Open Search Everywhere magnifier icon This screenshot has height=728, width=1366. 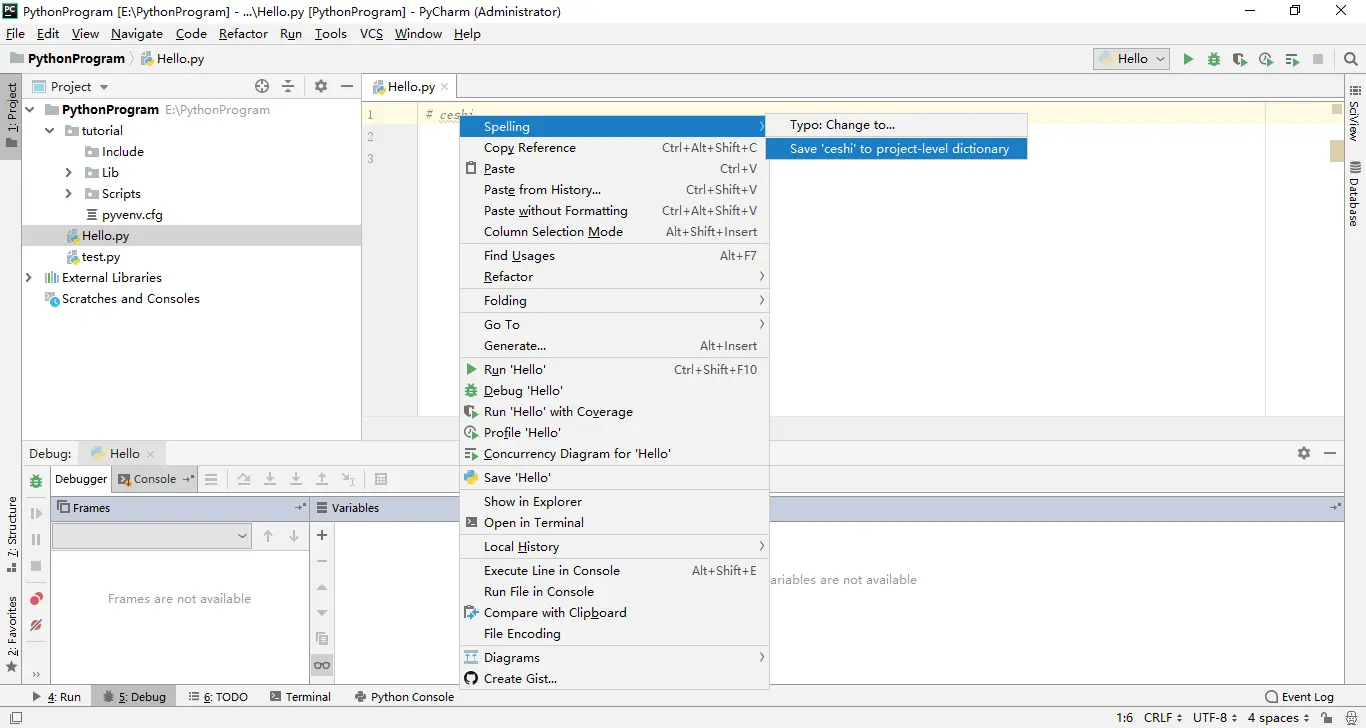coord(1351,59)
